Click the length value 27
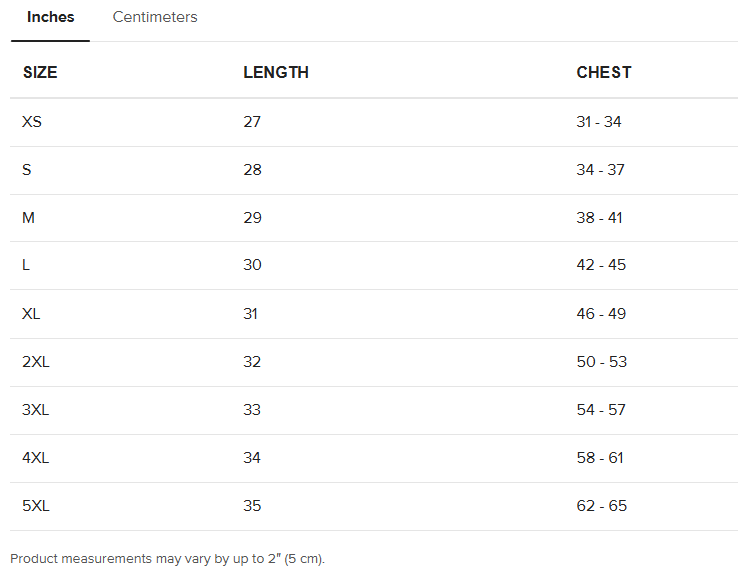 point(252,122)
